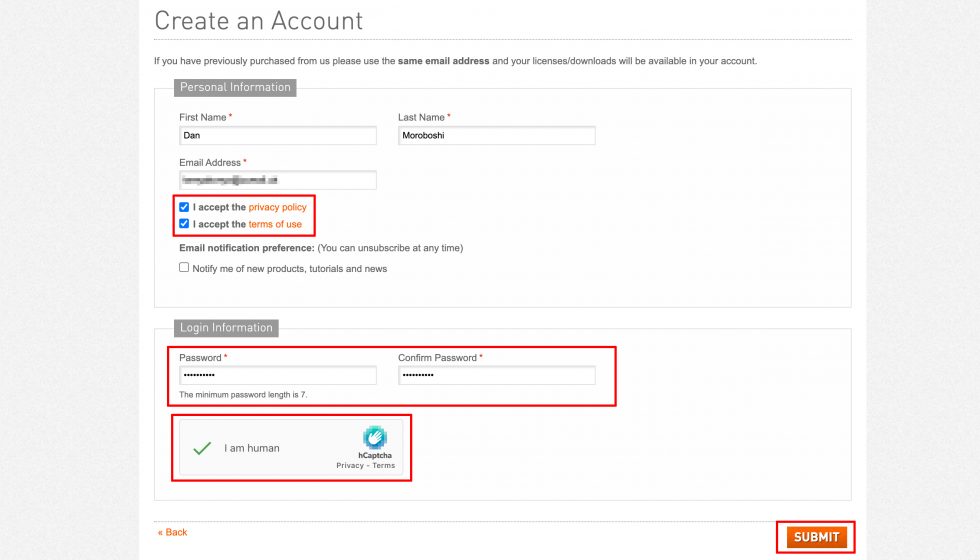
Task: Go back using the Back link
Action: tap(173, 532)
